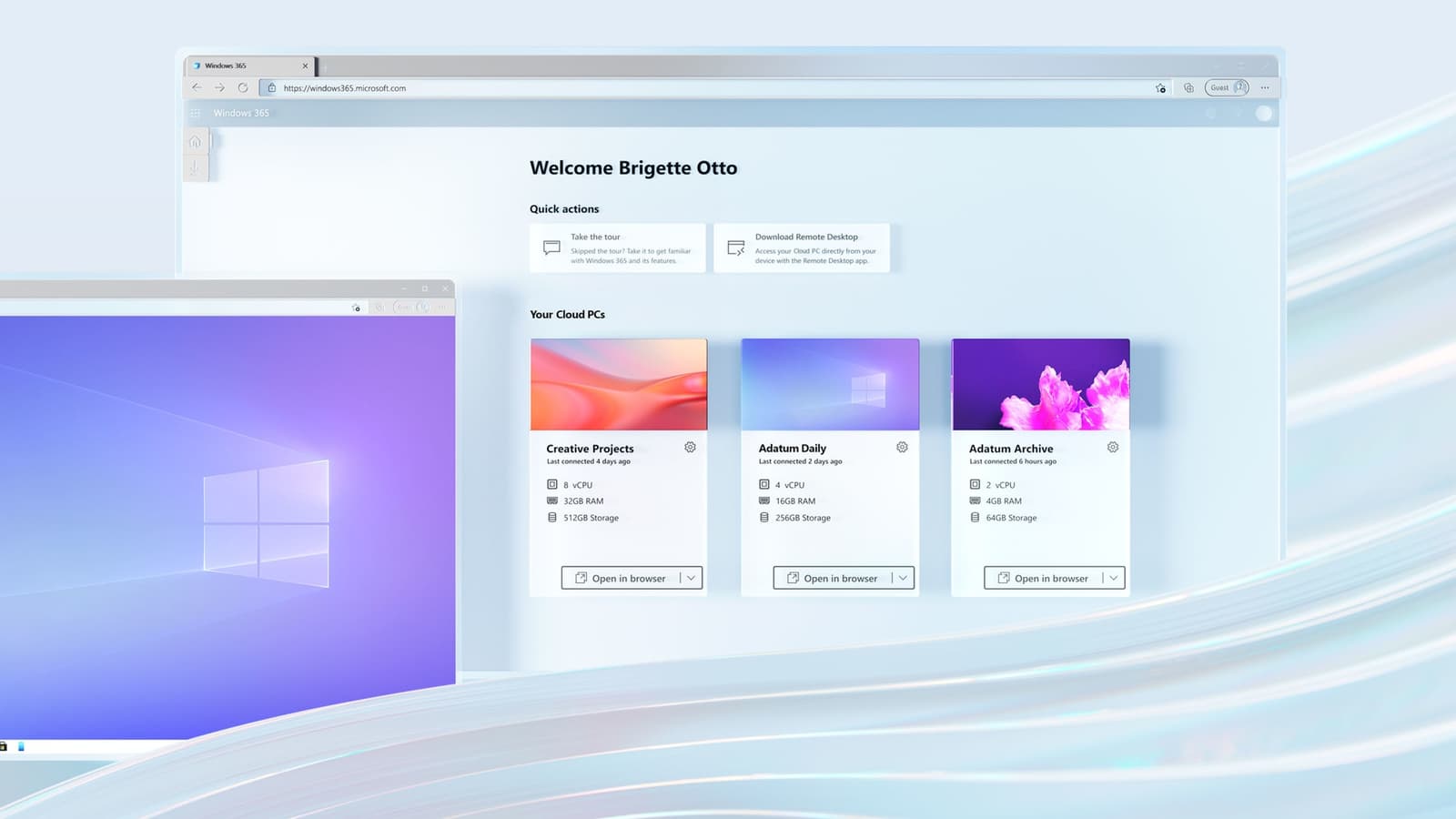Start the Take the tour quick action
Image resolution: width=1456 pixels, height=819 pixels.
pos(618,248)
